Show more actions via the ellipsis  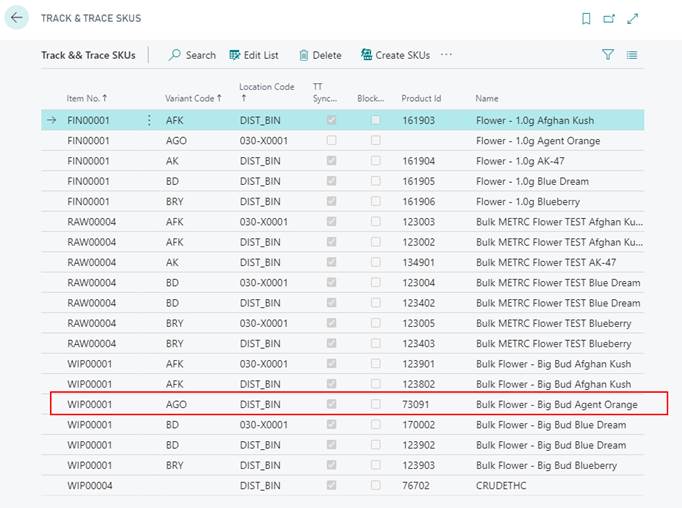446,55
